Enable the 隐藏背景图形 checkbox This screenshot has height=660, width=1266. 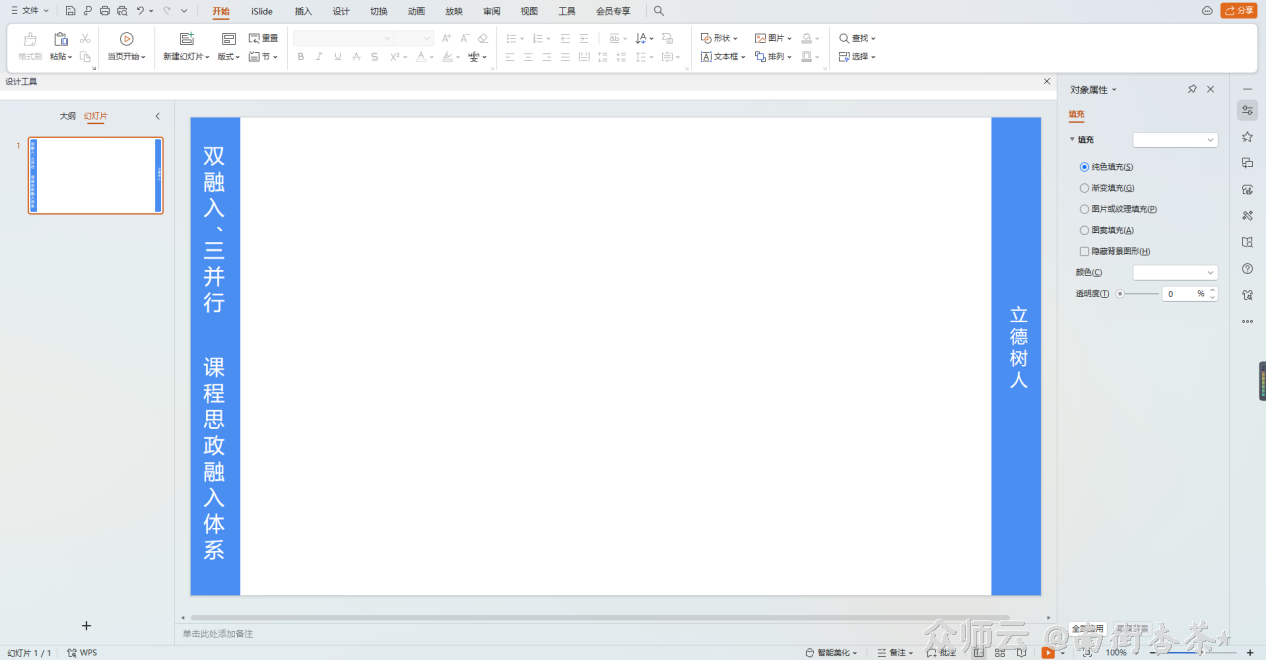click(1084, 251)
